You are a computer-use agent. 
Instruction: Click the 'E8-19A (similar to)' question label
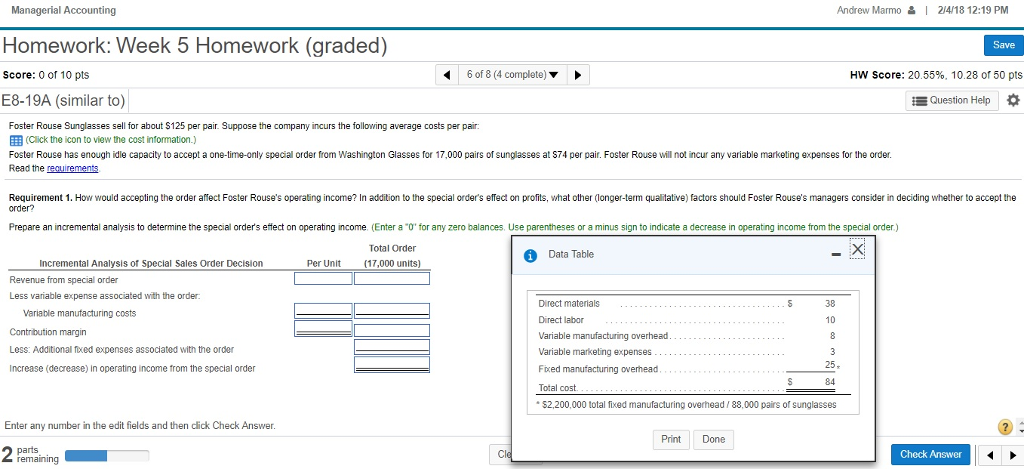click(63, 101)
